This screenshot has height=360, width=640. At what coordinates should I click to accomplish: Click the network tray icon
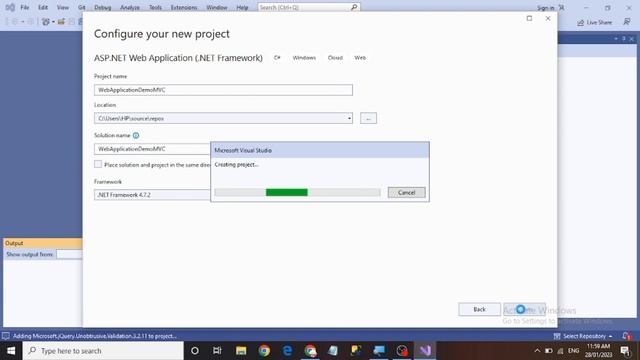560,351
